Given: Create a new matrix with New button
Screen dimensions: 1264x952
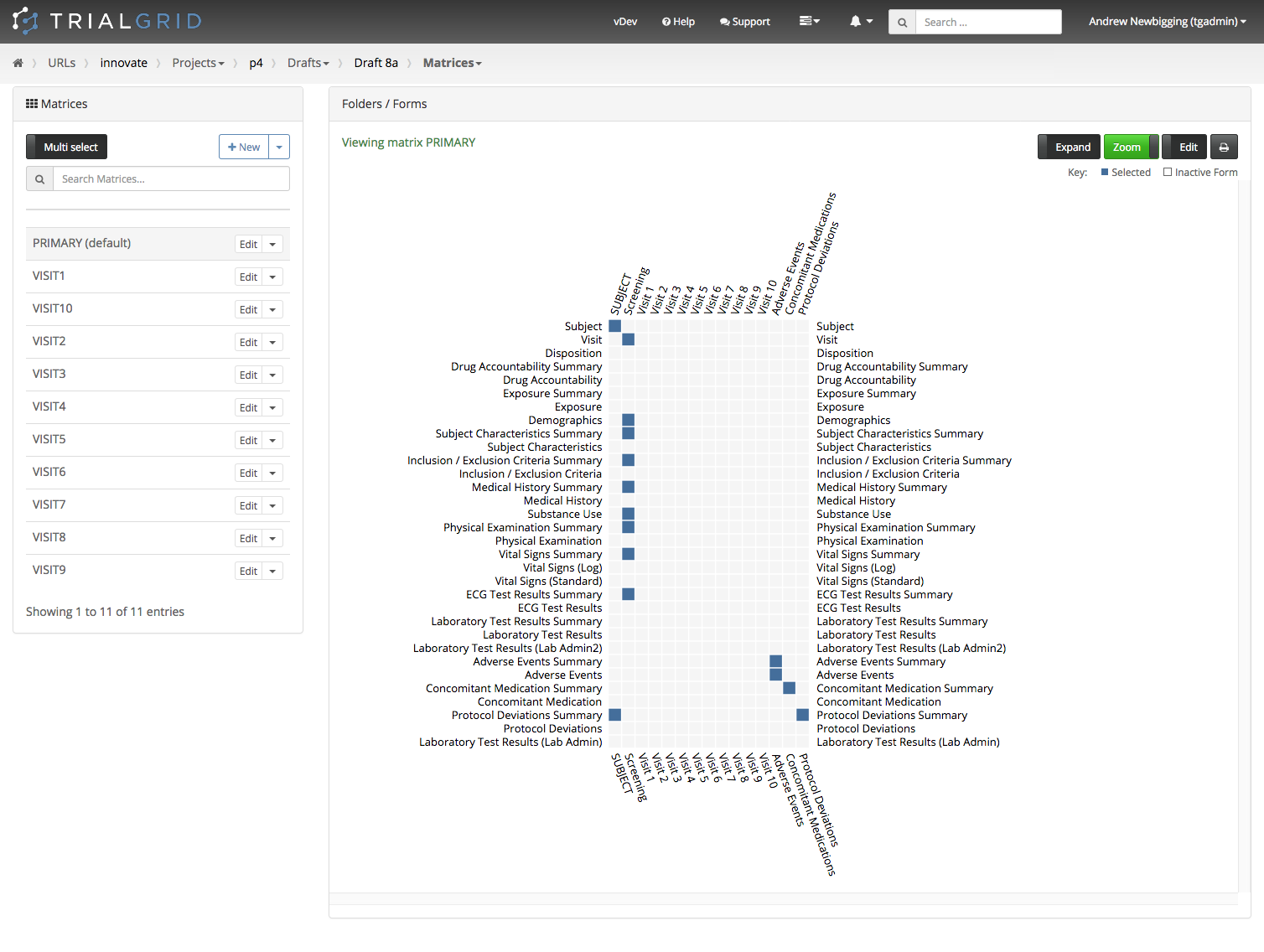Looking at the screenshot, I should 244,147.
